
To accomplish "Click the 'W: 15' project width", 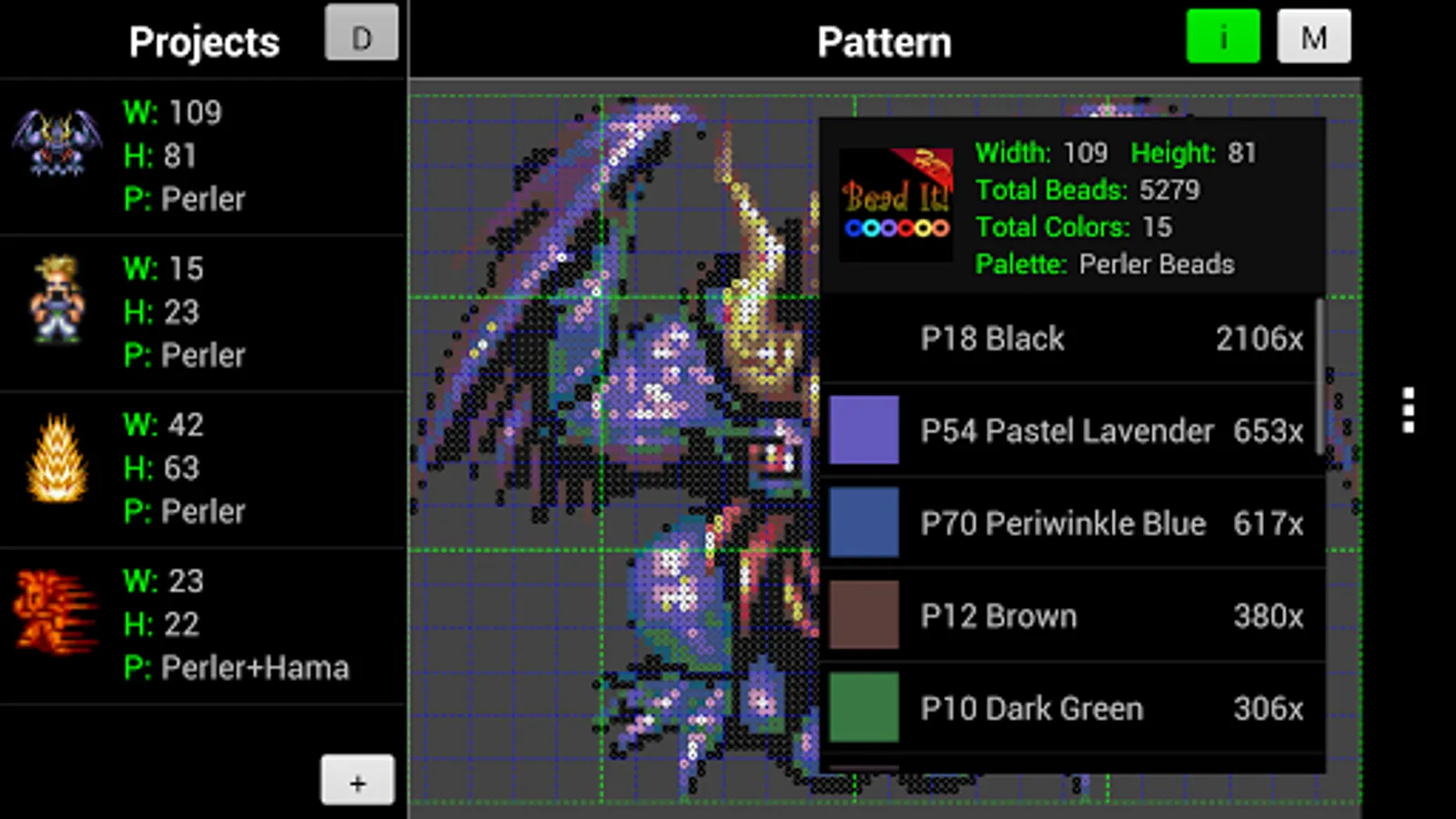I will pos(164,268).
